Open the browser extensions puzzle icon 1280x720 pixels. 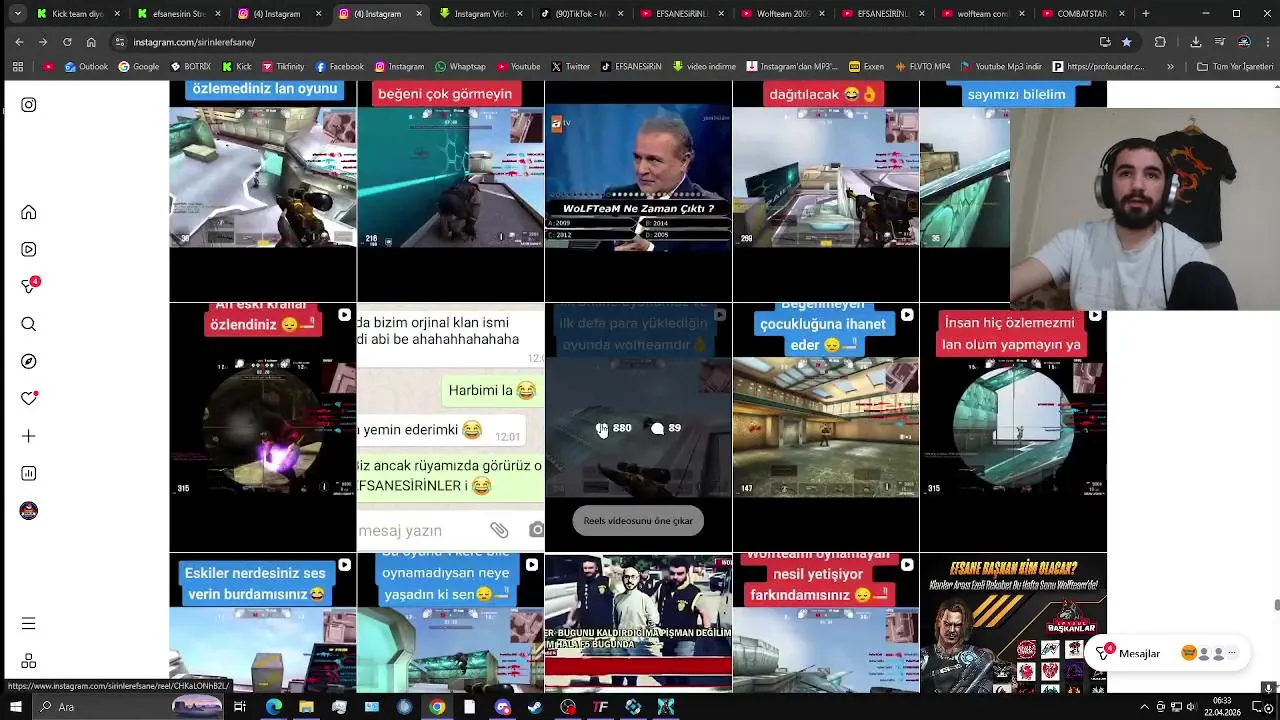pos(1160,42)
